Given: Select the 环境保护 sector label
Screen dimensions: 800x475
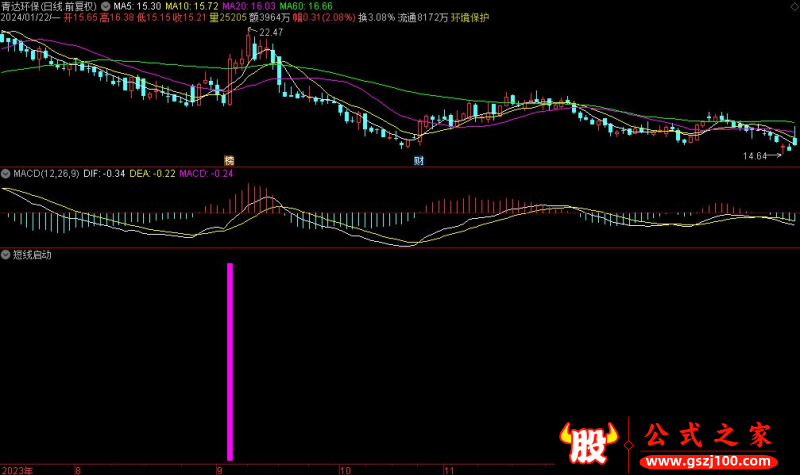Looking at the screenshot, I should pos(471,19).
